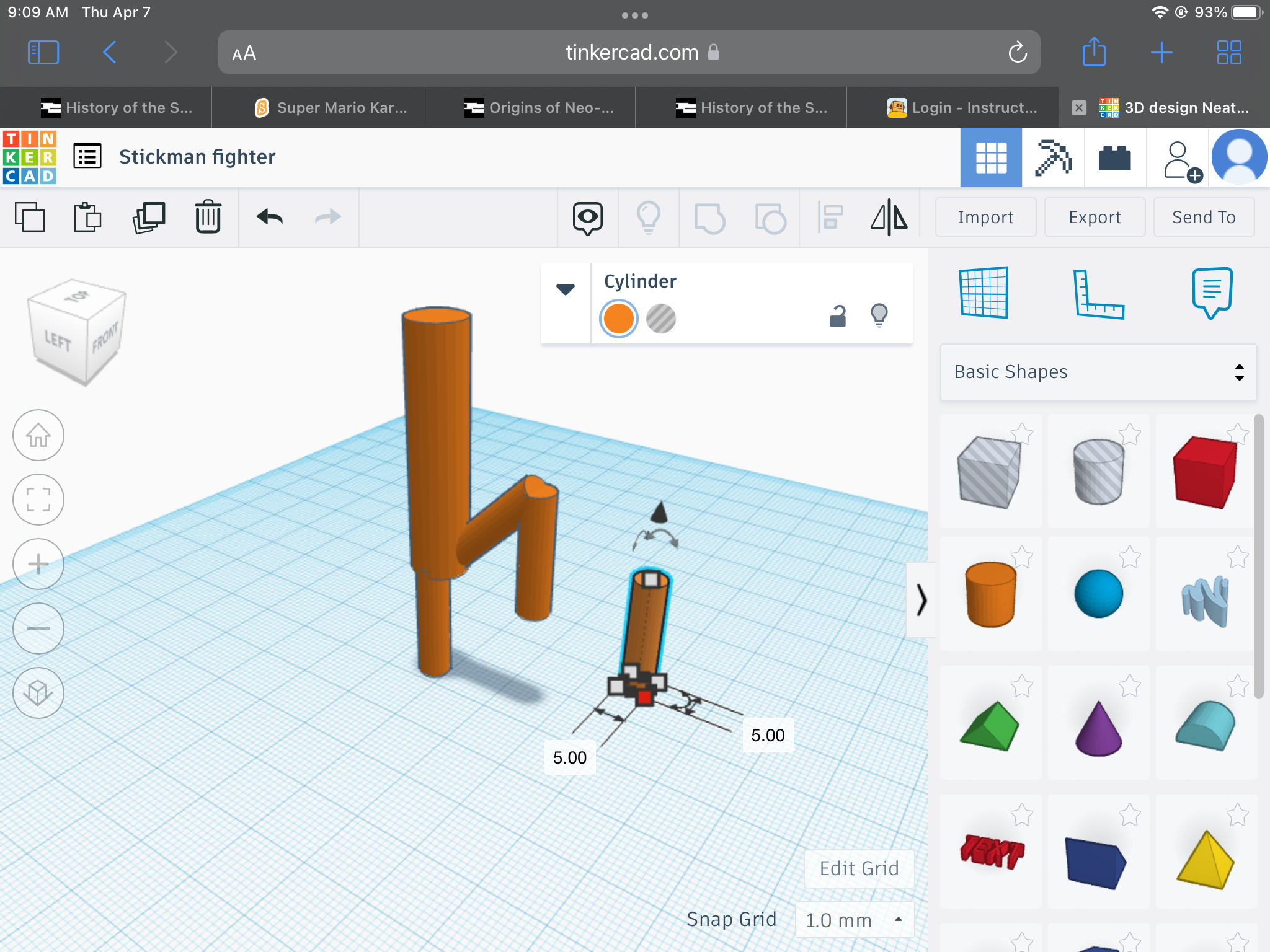Open the user profile avatar
Screen dimensions: 1270x952
[1238, 157]
